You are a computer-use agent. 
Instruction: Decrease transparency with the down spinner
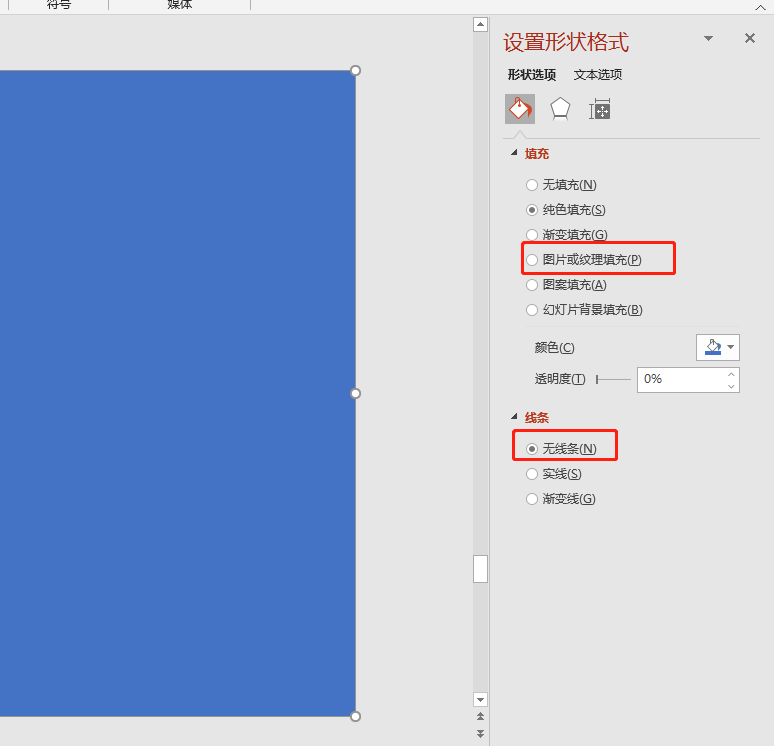(x=731, y=386)
